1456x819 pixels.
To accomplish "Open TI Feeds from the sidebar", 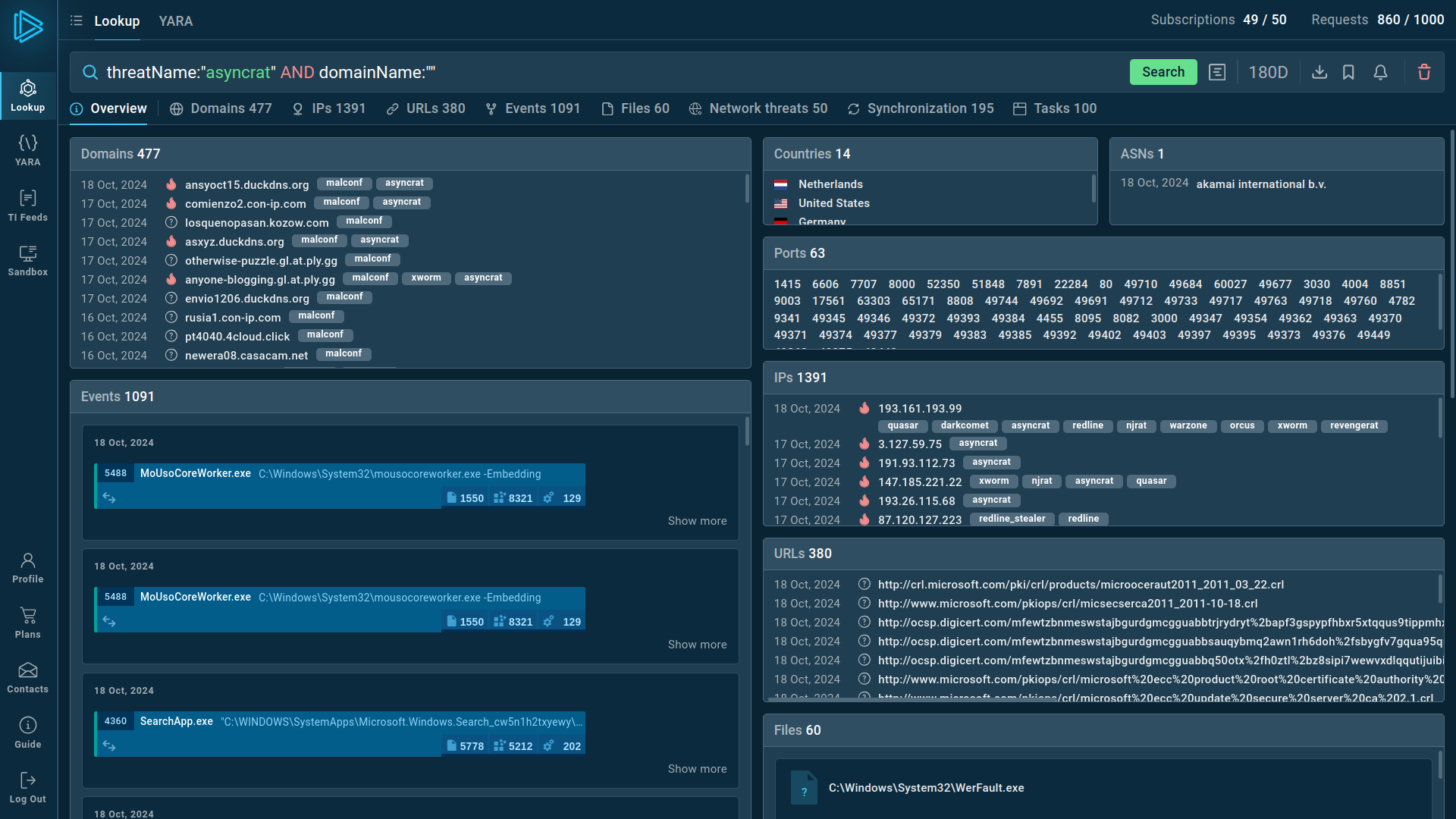I will (28, 205).
